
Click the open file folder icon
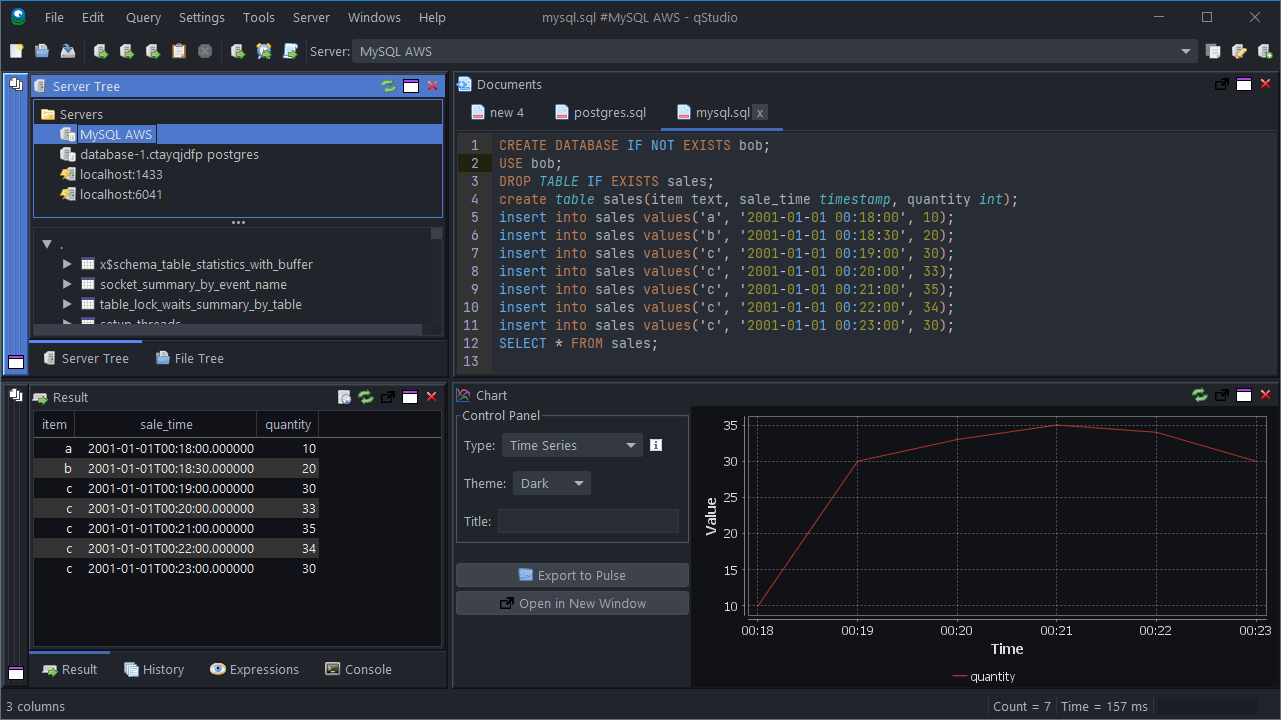point(42,51)
